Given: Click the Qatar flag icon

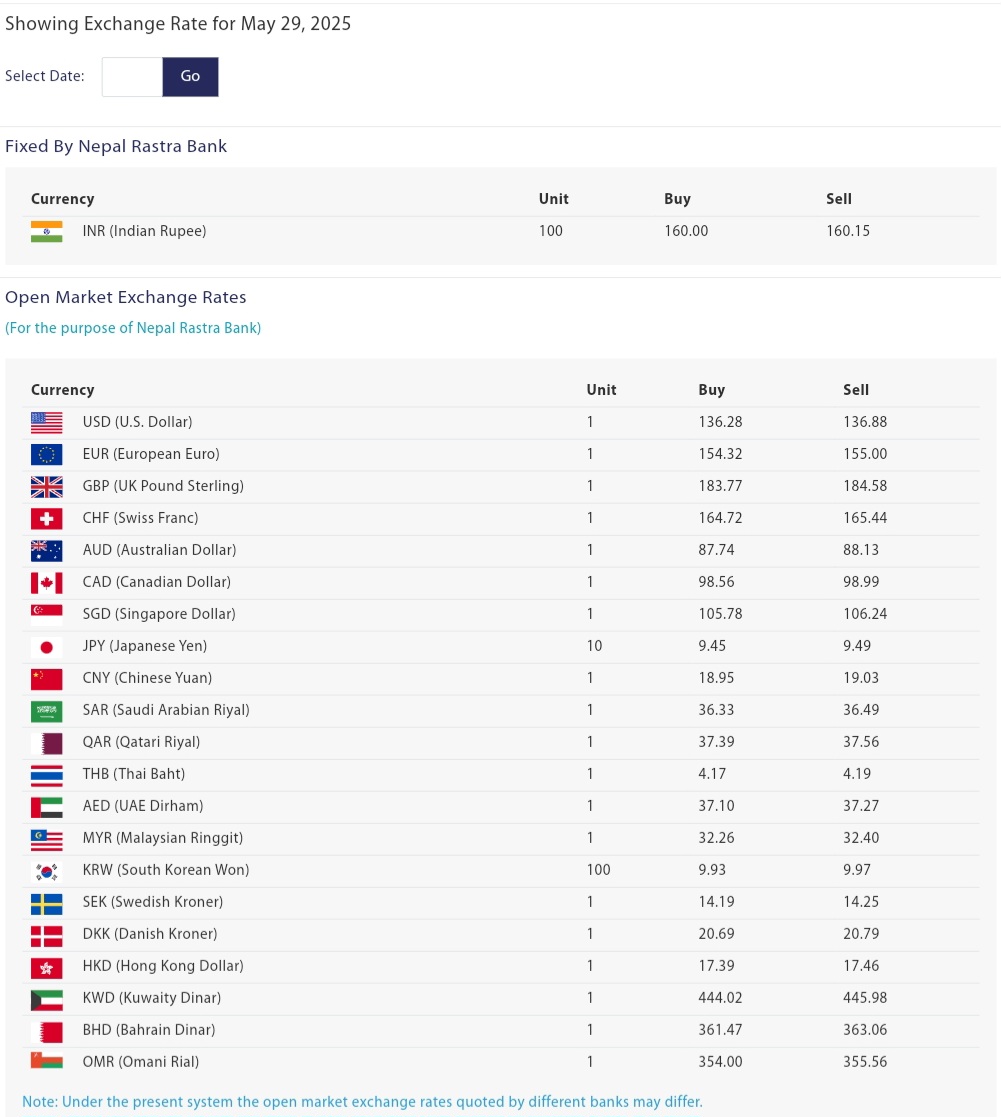Looking at the screenshot, I should 47,742.
